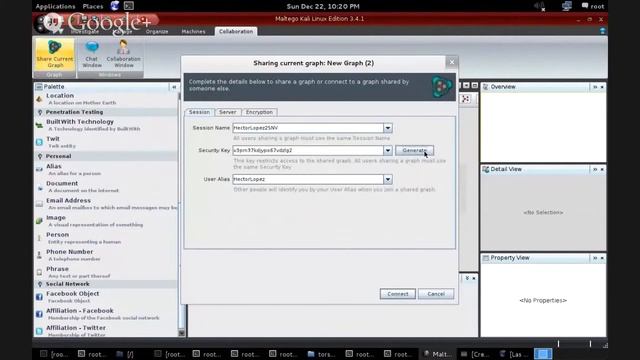Click the Generate button
Viewport: 640px width, 360px height.
pos(414,151)
